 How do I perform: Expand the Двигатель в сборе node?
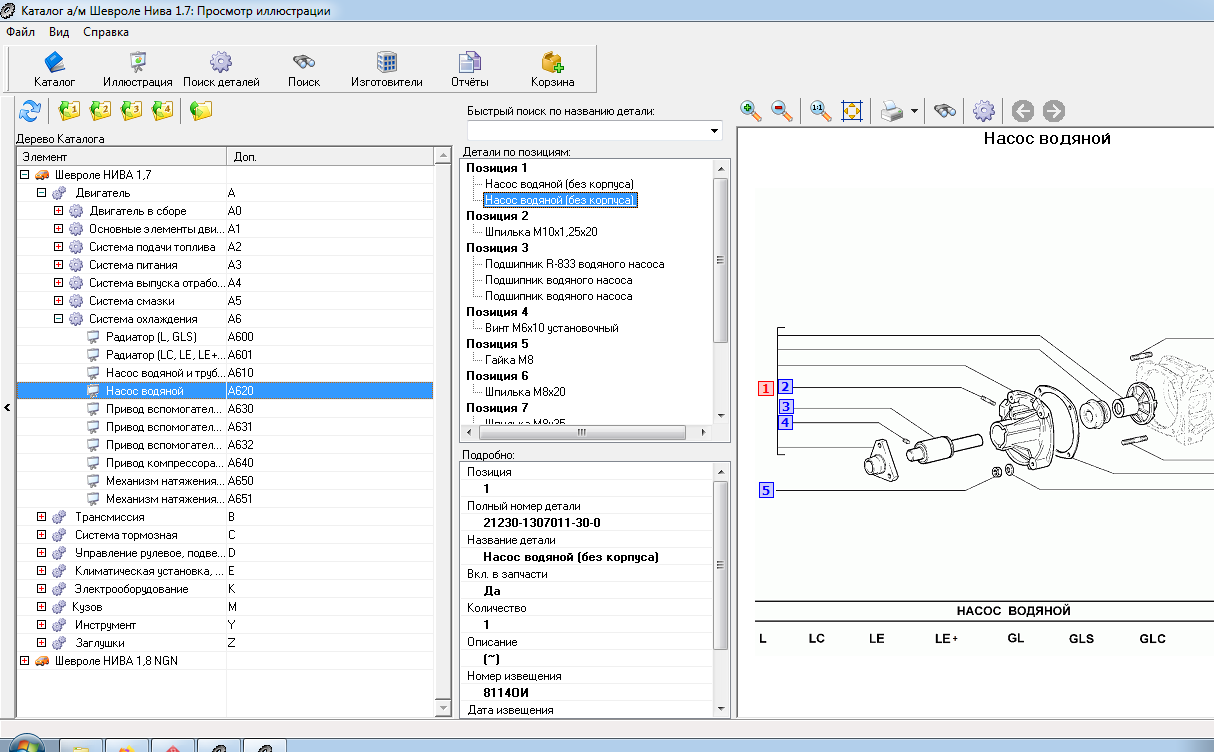[58, 211]
